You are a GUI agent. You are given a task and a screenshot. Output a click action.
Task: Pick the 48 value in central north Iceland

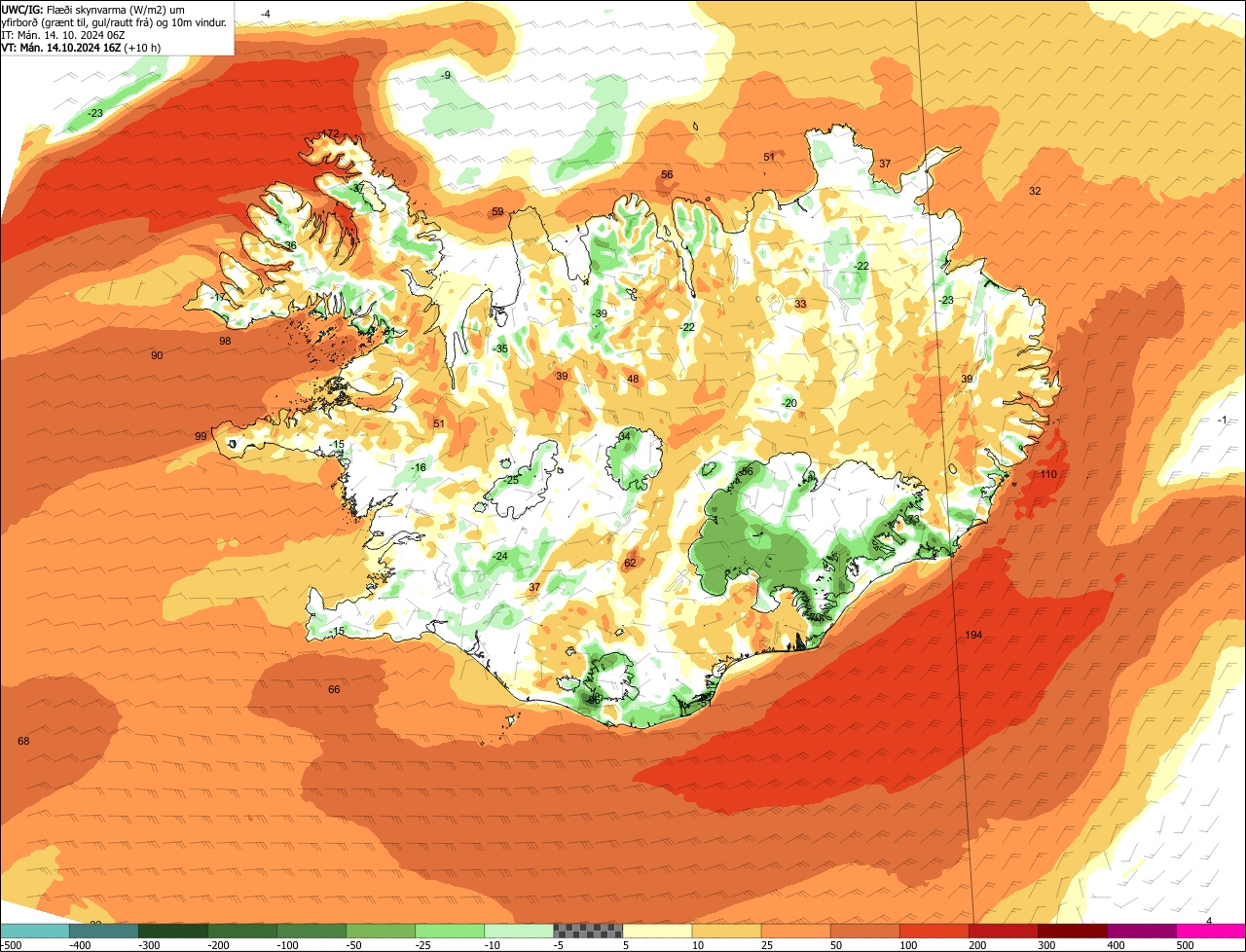[x=633, y=379]
